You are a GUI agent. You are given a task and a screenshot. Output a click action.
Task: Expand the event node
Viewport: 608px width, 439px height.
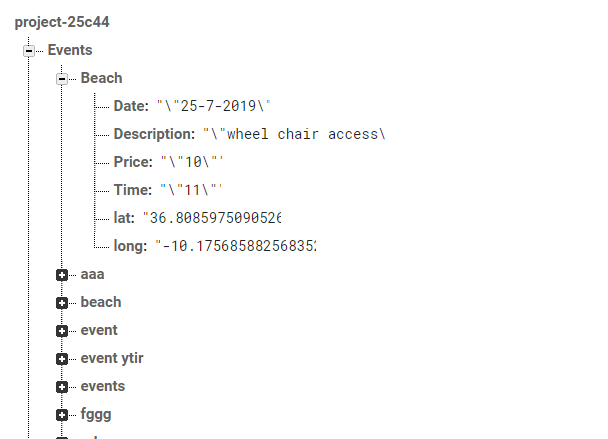62,331
